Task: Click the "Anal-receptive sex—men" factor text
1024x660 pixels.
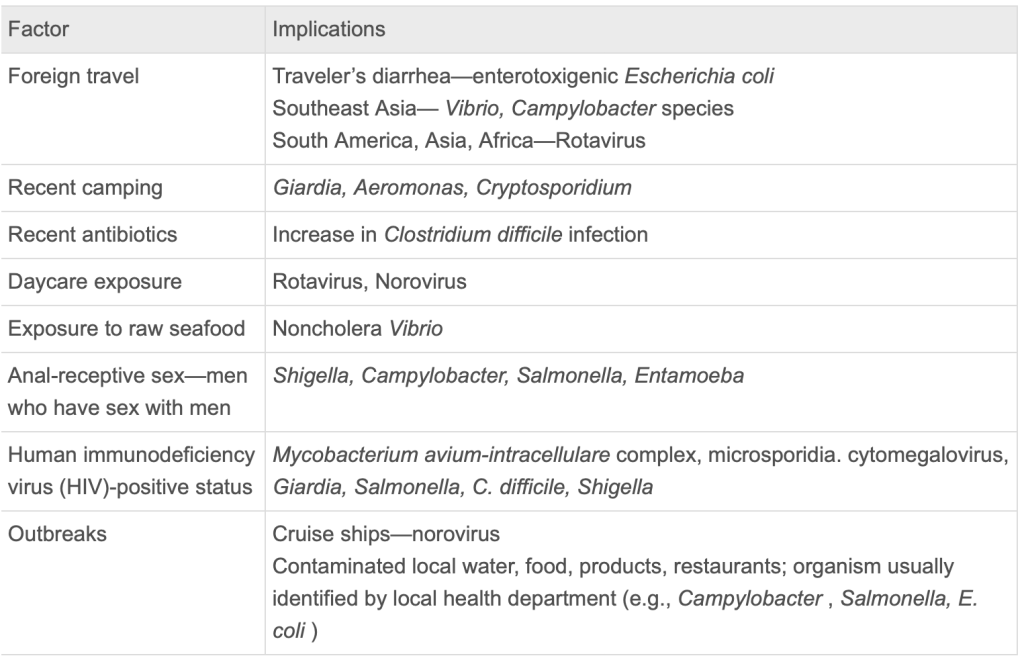Action: click(117, 376)
